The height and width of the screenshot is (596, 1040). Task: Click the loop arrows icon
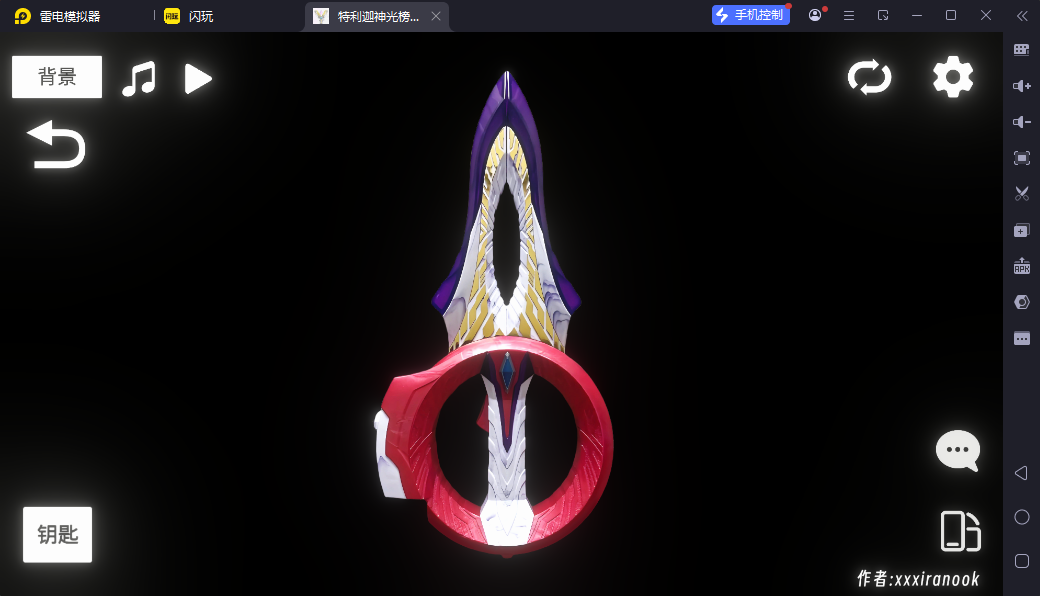pos(870,77)
